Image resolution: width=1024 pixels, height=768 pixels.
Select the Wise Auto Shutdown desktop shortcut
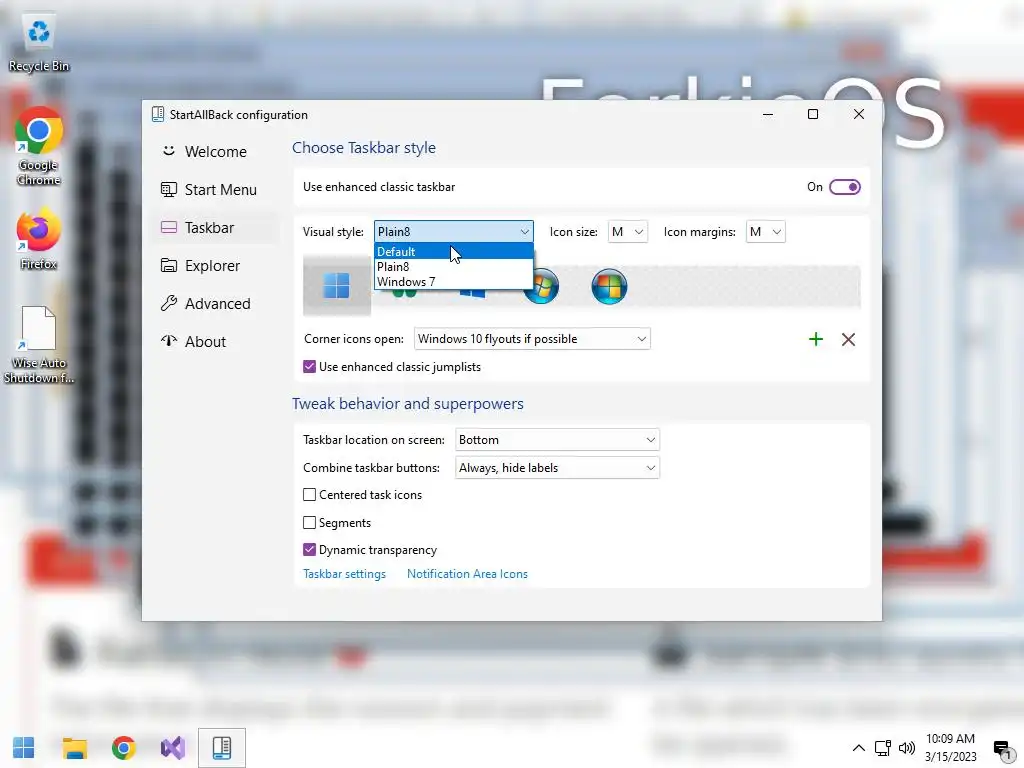click(x=39, y=345)
